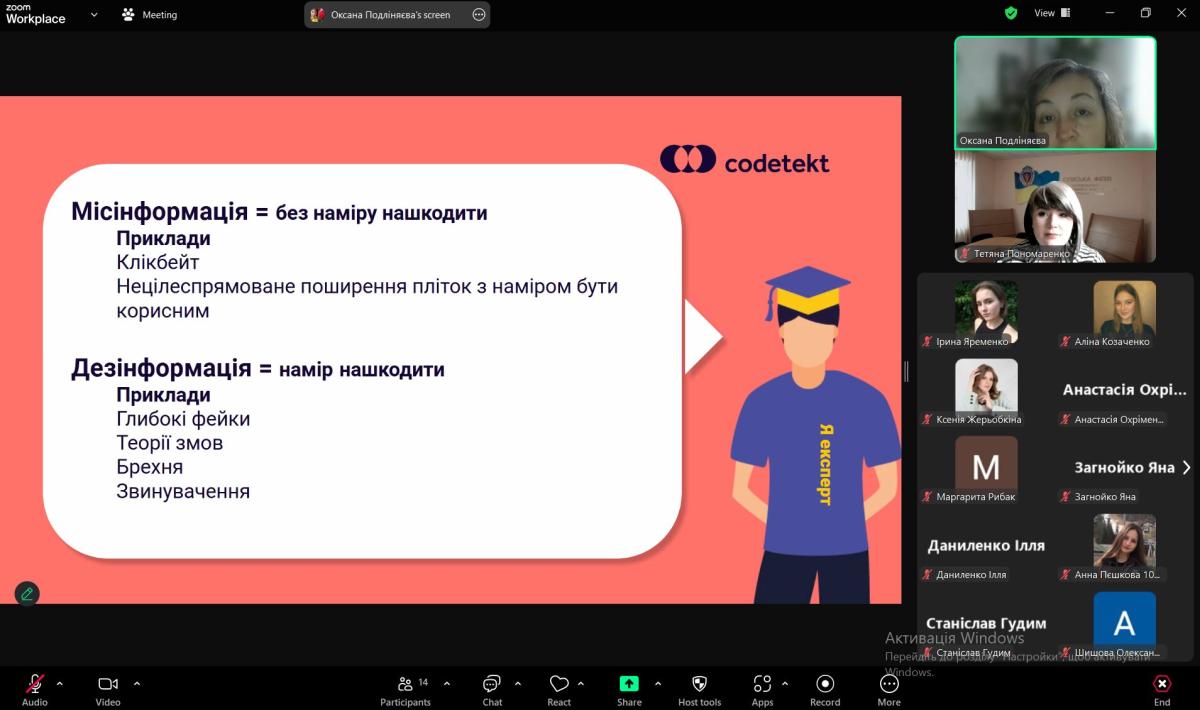Expand the Share options arrow
This screenshot has width=1200, height=710.
click(x=658, y=684)
